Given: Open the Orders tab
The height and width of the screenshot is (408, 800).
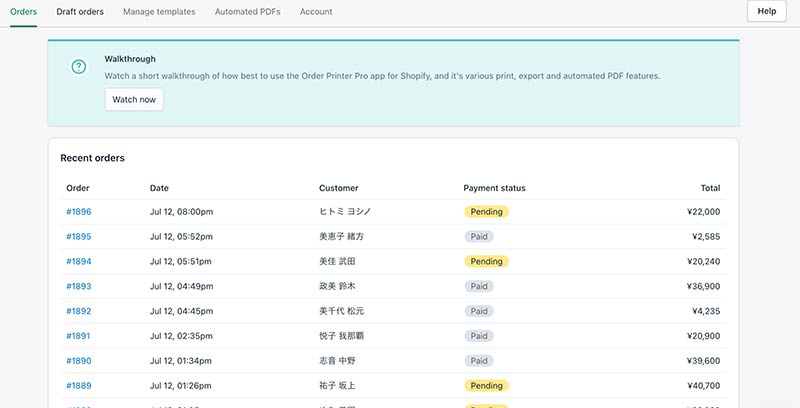Looking at the screenshot, I should 23,12.
